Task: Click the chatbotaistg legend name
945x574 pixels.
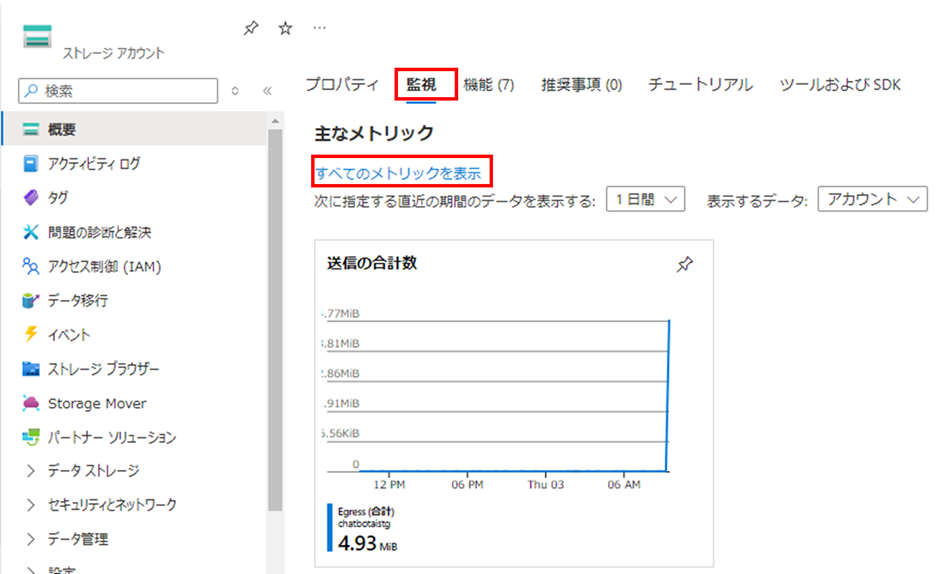Action: pos(363,524)
